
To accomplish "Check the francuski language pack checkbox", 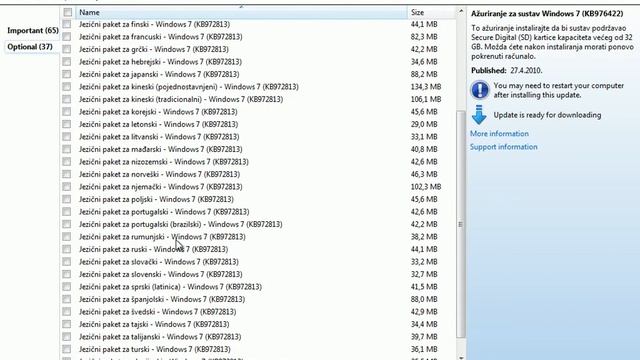I will point(67,37).
